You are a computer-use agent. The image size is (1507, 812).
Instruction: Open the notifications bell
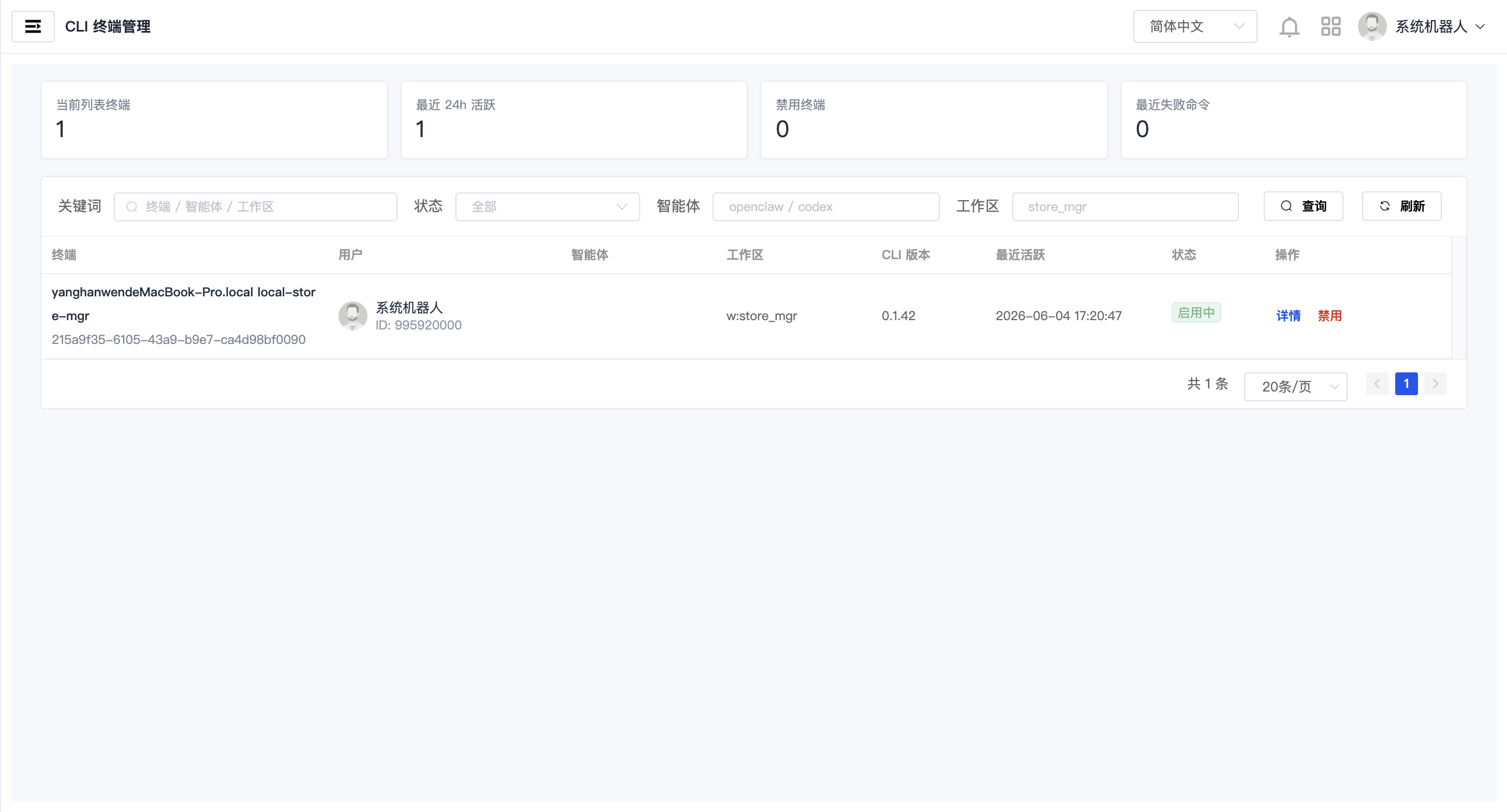pos(1289,27)
